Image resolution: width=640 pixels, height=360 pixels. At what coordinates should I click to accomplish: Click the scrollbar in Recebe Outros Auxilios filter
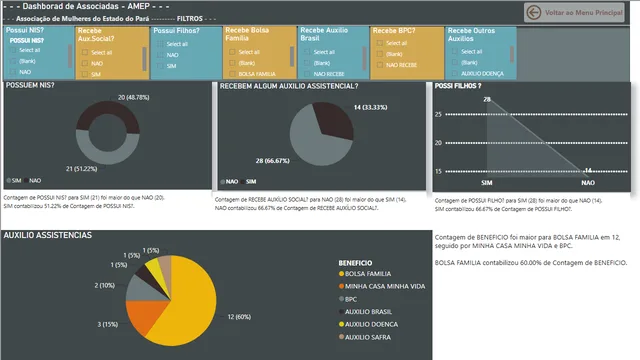pyautogui.click(x=512, y=54)
